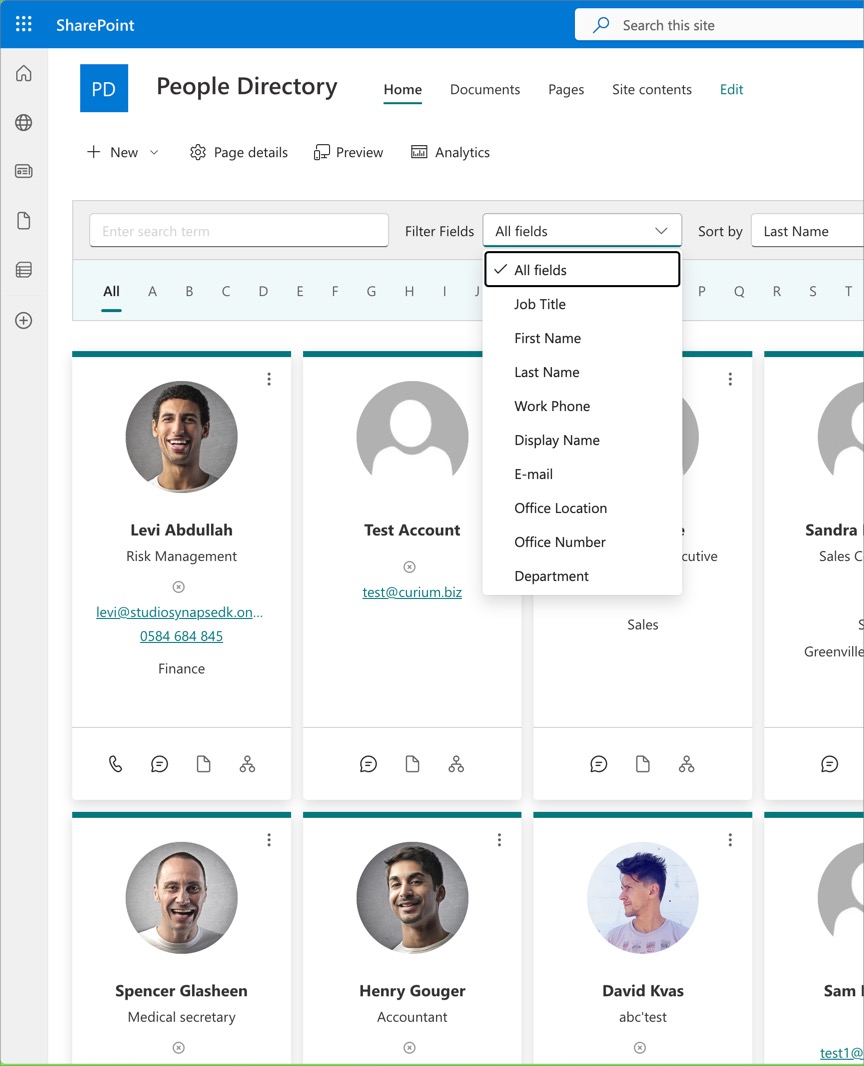Click the Home icon in left sidebar
864x1066 pixels.
tap(24, 73)
